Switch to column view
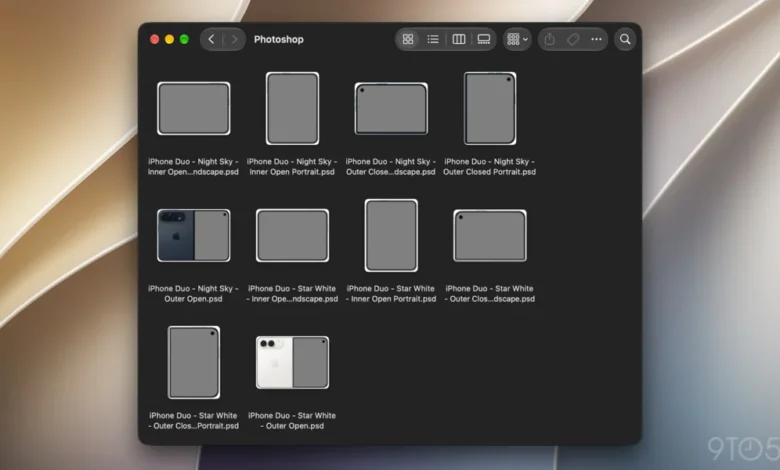780x470 pixels. click(x=459, y=39)
